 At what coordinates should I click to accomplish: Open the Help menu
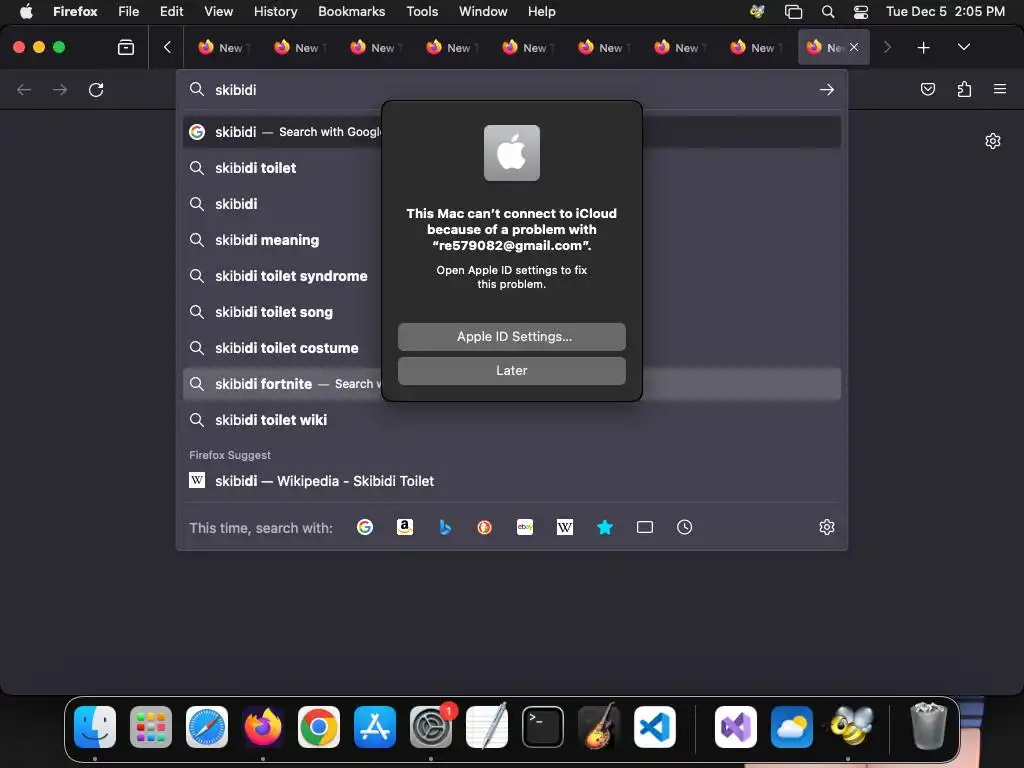coord(541,11)
